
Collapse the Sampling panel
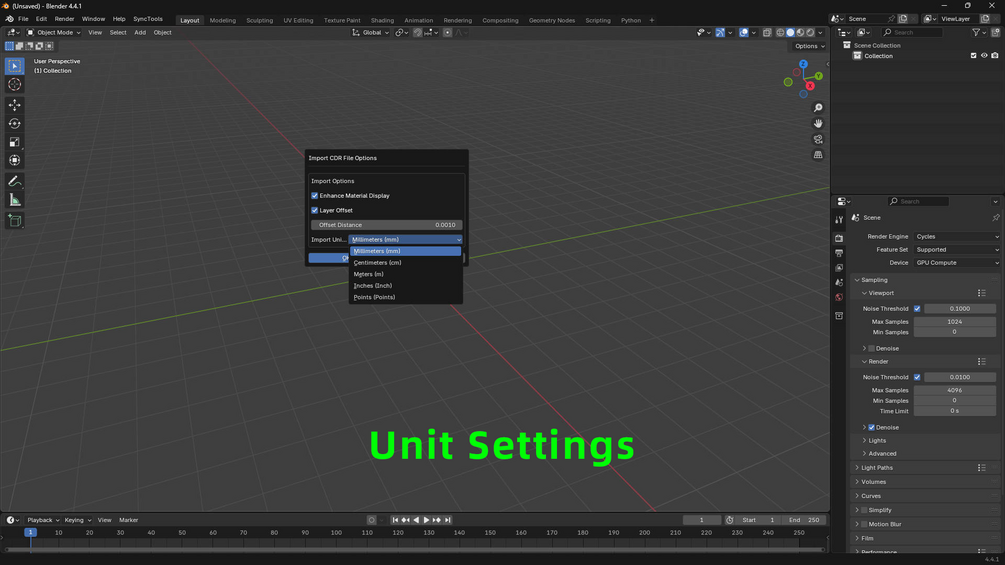point(874,280)
